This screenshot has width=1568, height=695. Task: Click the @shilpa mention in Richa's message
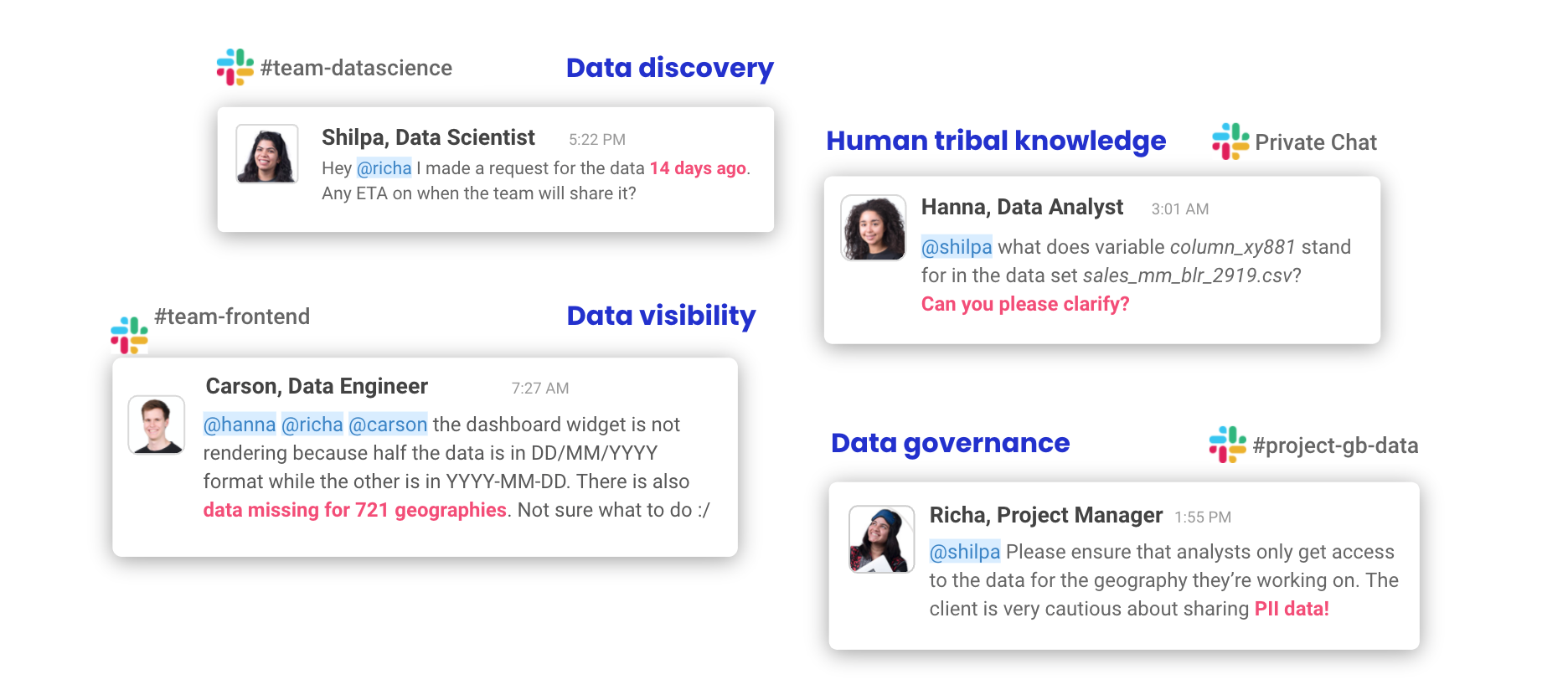click(x=965, y=552)
